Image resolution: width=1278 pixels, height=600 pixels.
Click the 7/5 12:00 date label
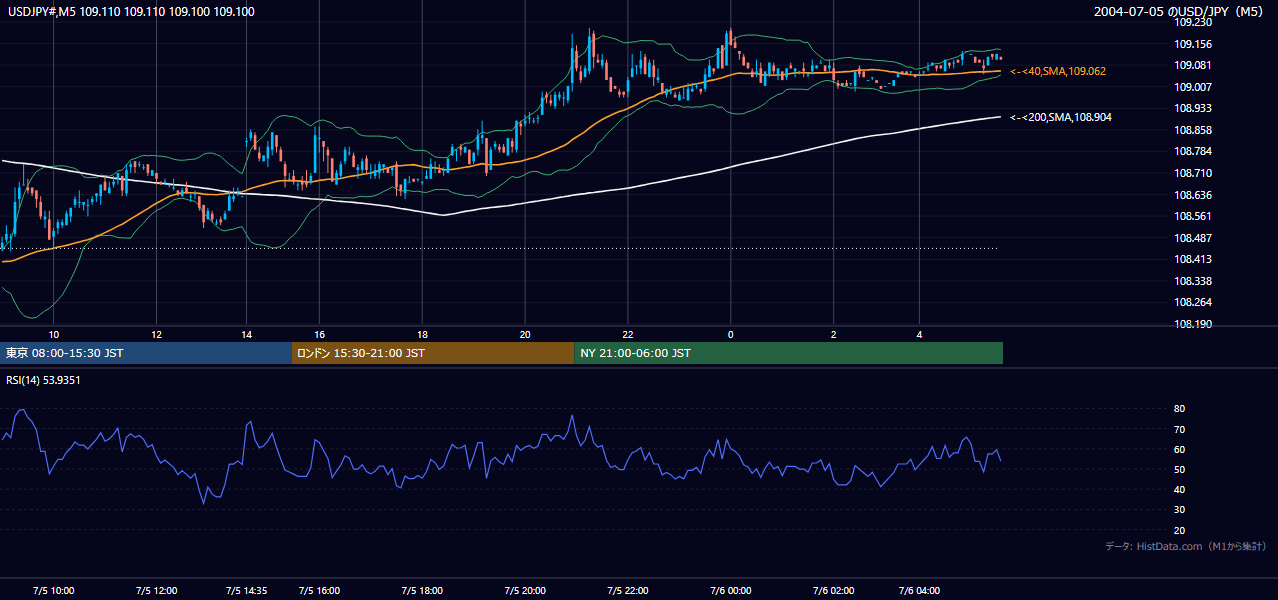[x=157, y=590]
